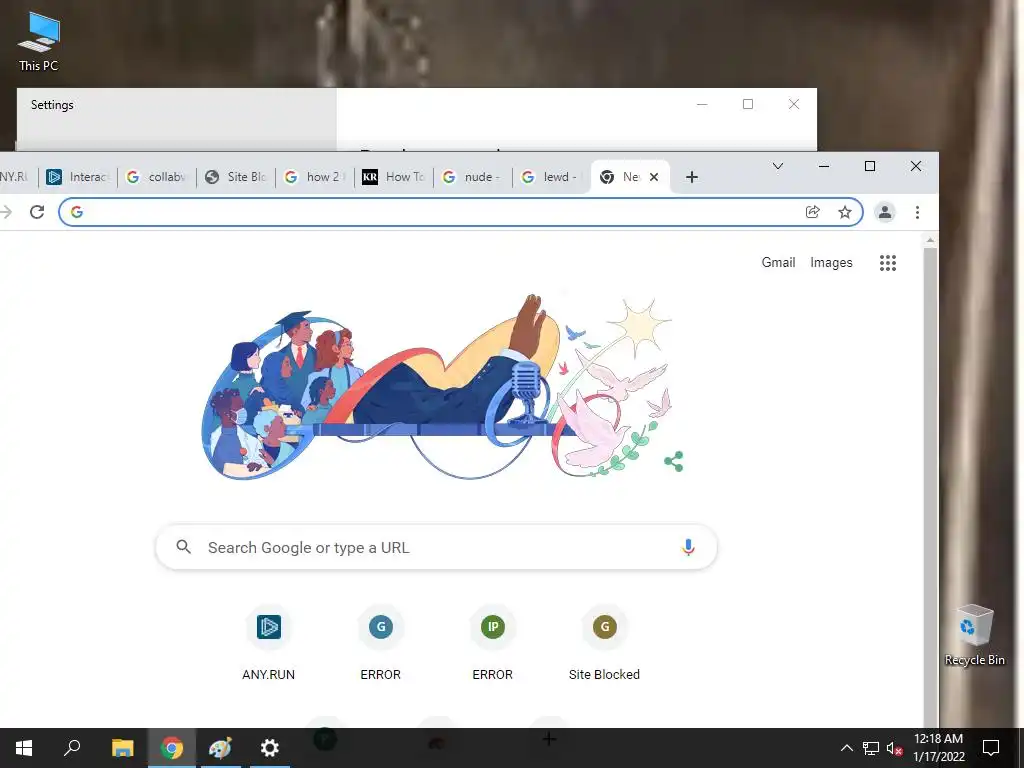Image resolution: width=1024 pixels, height=768 pixels.
Task: Switch to the partially visible ANY.RUN tab
Action: click(x=16, y=177)
